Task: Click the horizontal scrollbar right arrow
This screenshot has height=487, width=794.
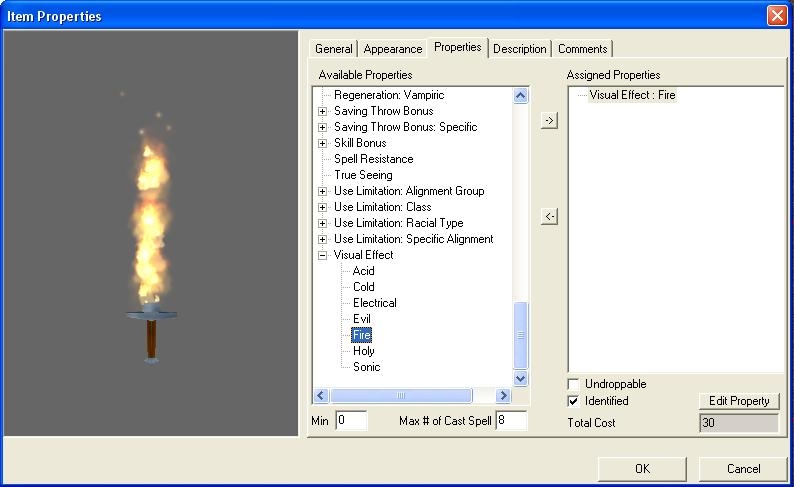Action: (504, 396)
